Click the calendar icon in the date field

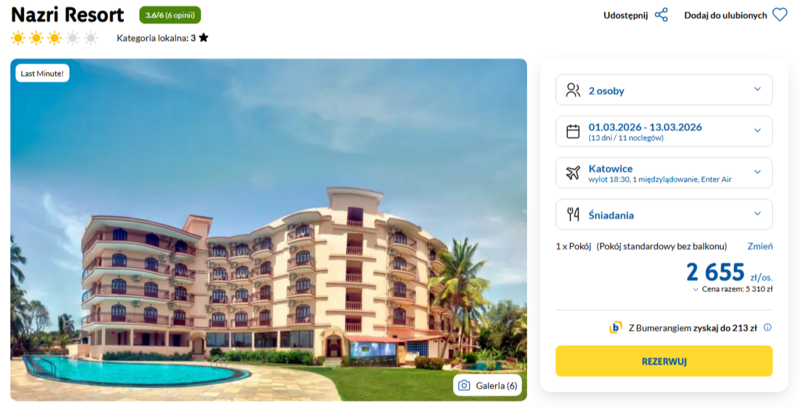[x=573, y=132]
